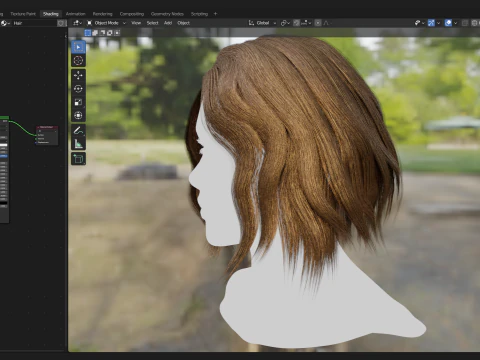This screenshot has height=360, width=480.
Task: Select the Annotate tool
Action: (78, 130)
